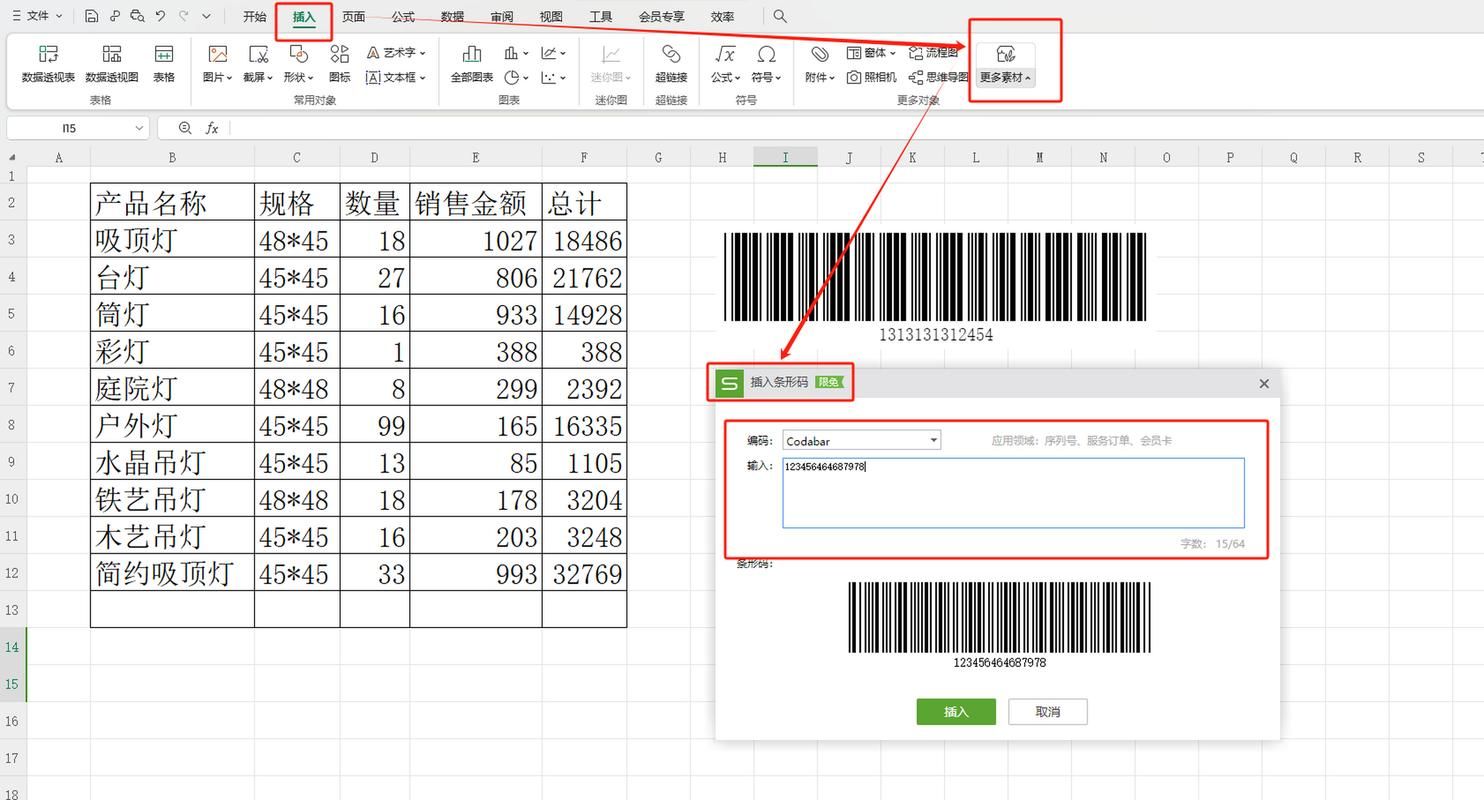This screenshot has height=800, width=1484.
Task: Open the 数据透视图 pivot chart tool
Action: (x=111, y=64)
